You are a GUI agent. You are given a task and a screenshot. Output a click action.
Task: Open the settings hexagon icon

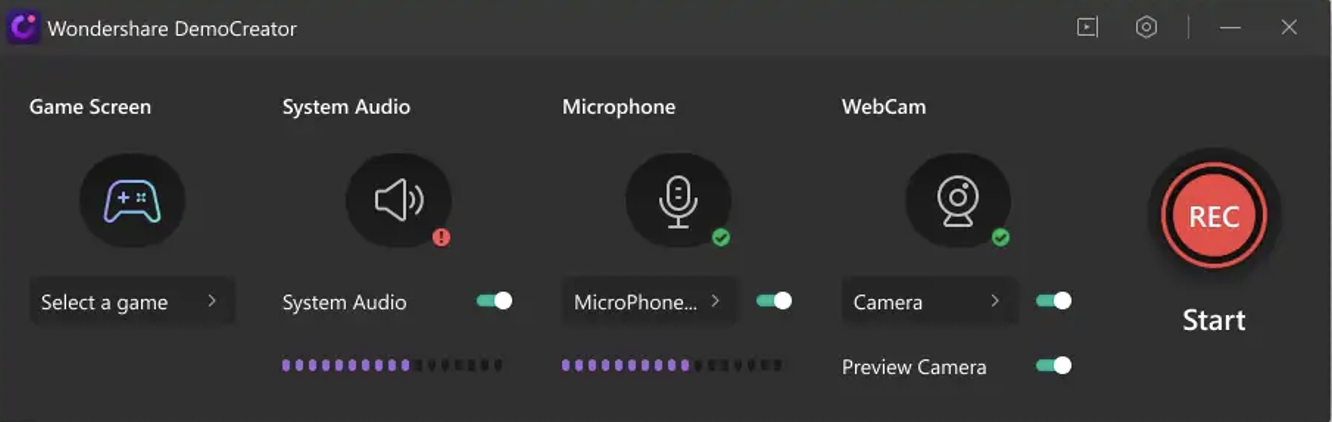pos(1146,28)
